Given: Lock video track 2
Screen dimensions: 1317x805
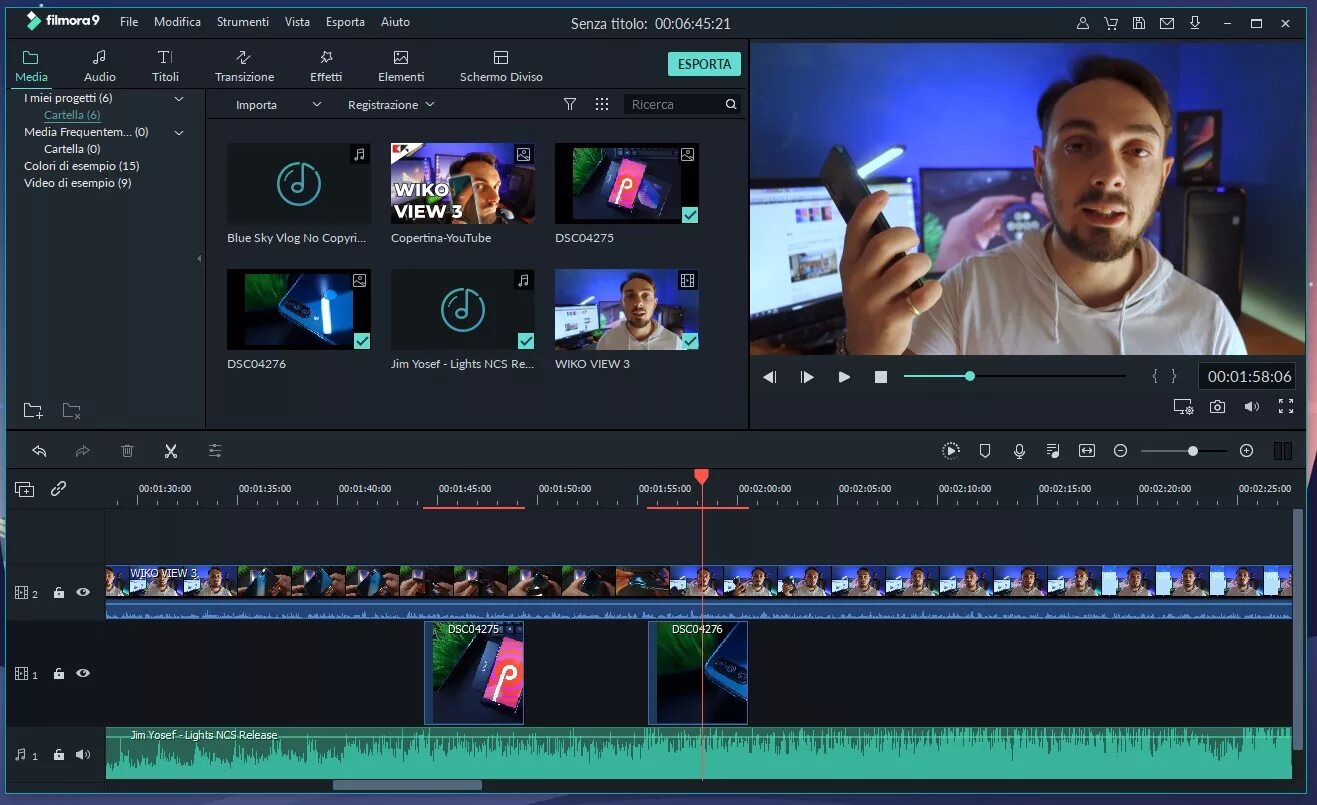Looking at the screenshot, I should (58, 592).
